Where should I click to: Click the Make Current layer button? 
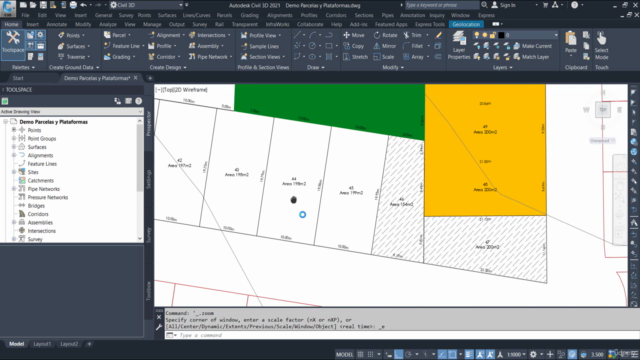point(532,46)
